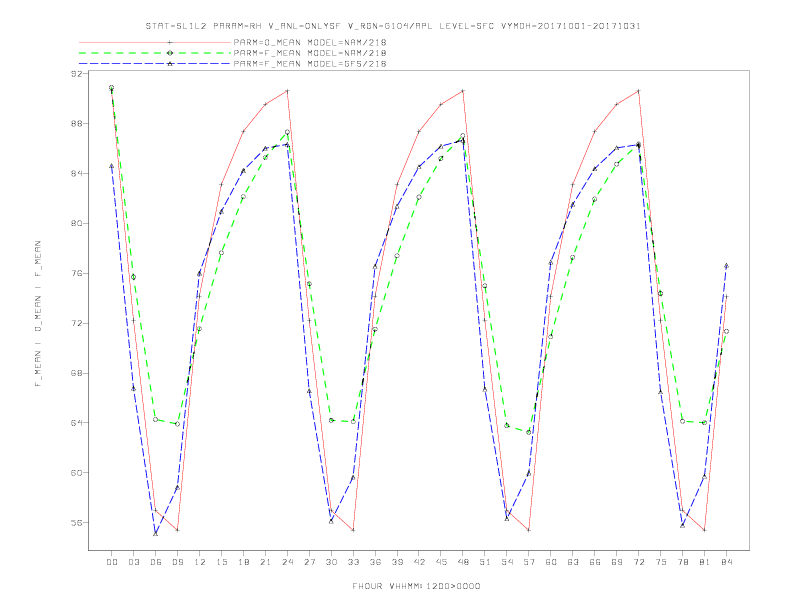This screenshot has width=792, height=612.
Task: Select legend entry PARM=F_MEAN MODEL=GFS/218
Action: (x=310, y=64)
